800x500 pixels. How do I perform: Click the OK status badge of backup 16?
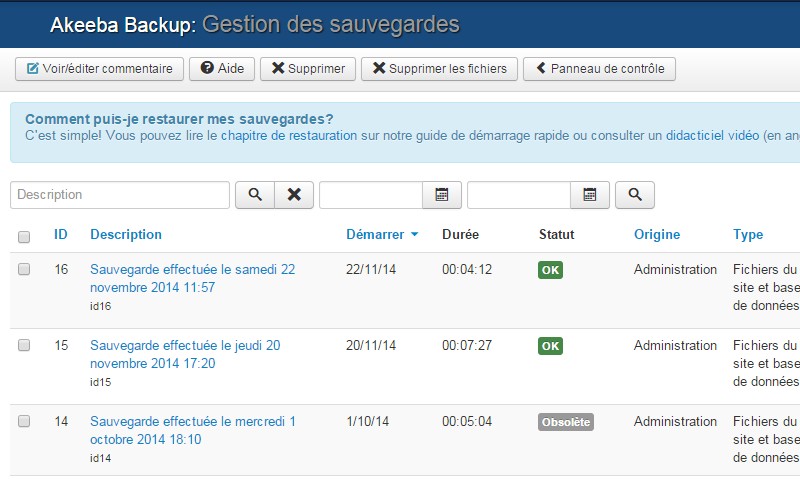(550, 270)
